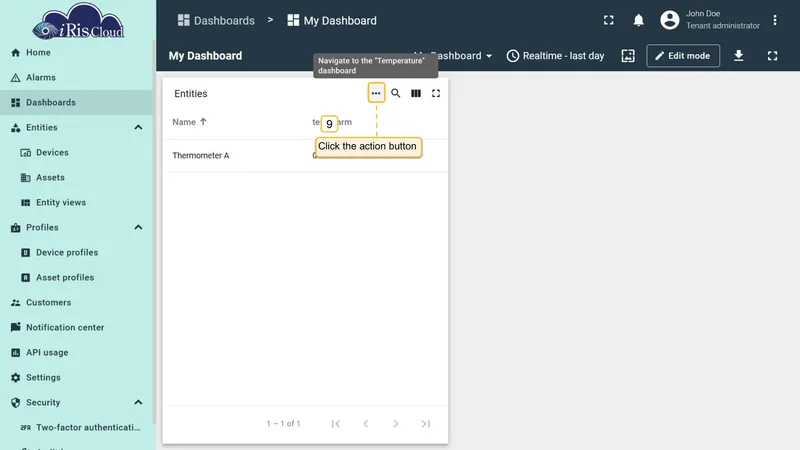Click the Entity views icon
800x450 pixels.
click(x=26, y=203)
